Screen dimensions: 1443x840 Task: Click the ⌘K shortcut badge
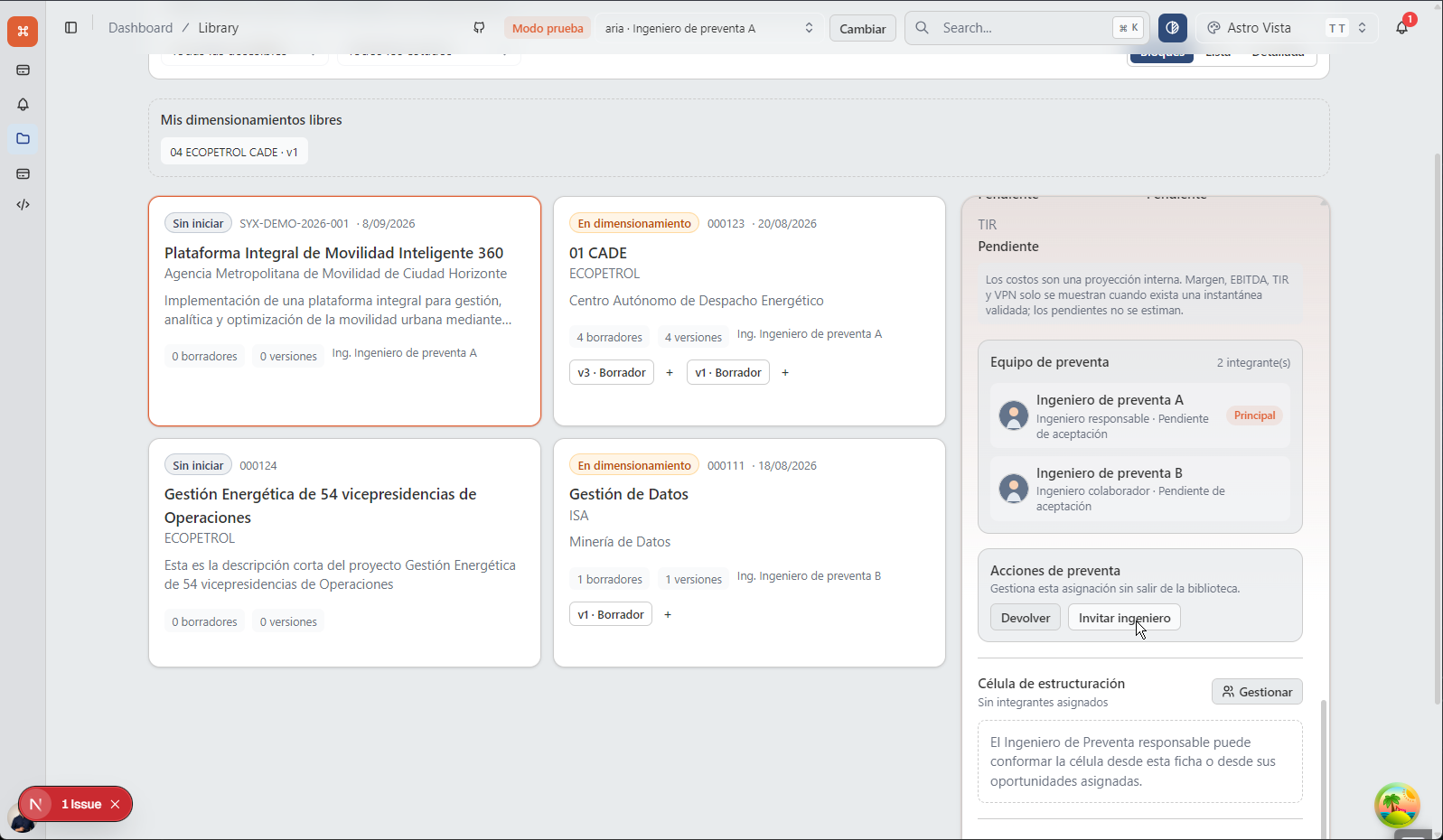[x=1128, y=28]
